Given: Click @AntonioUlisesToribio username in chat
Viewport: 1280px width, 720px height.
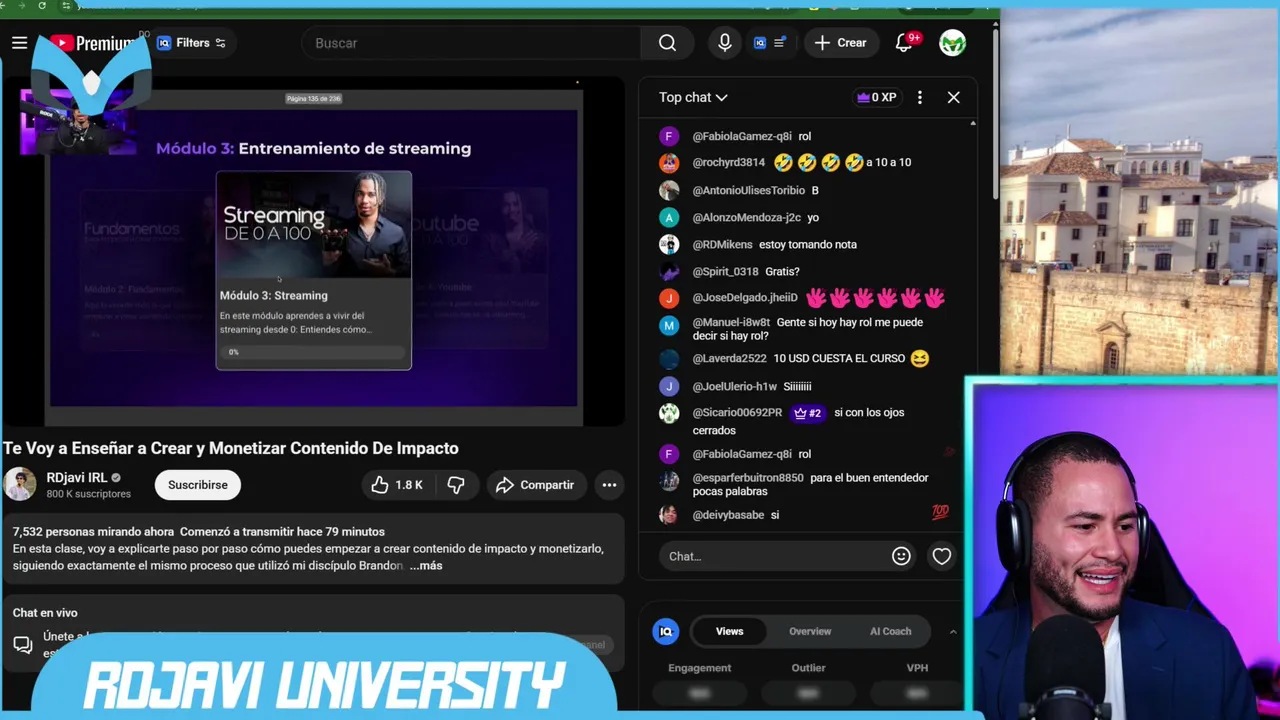Looking at the screenshot, I should coord(748,190).
